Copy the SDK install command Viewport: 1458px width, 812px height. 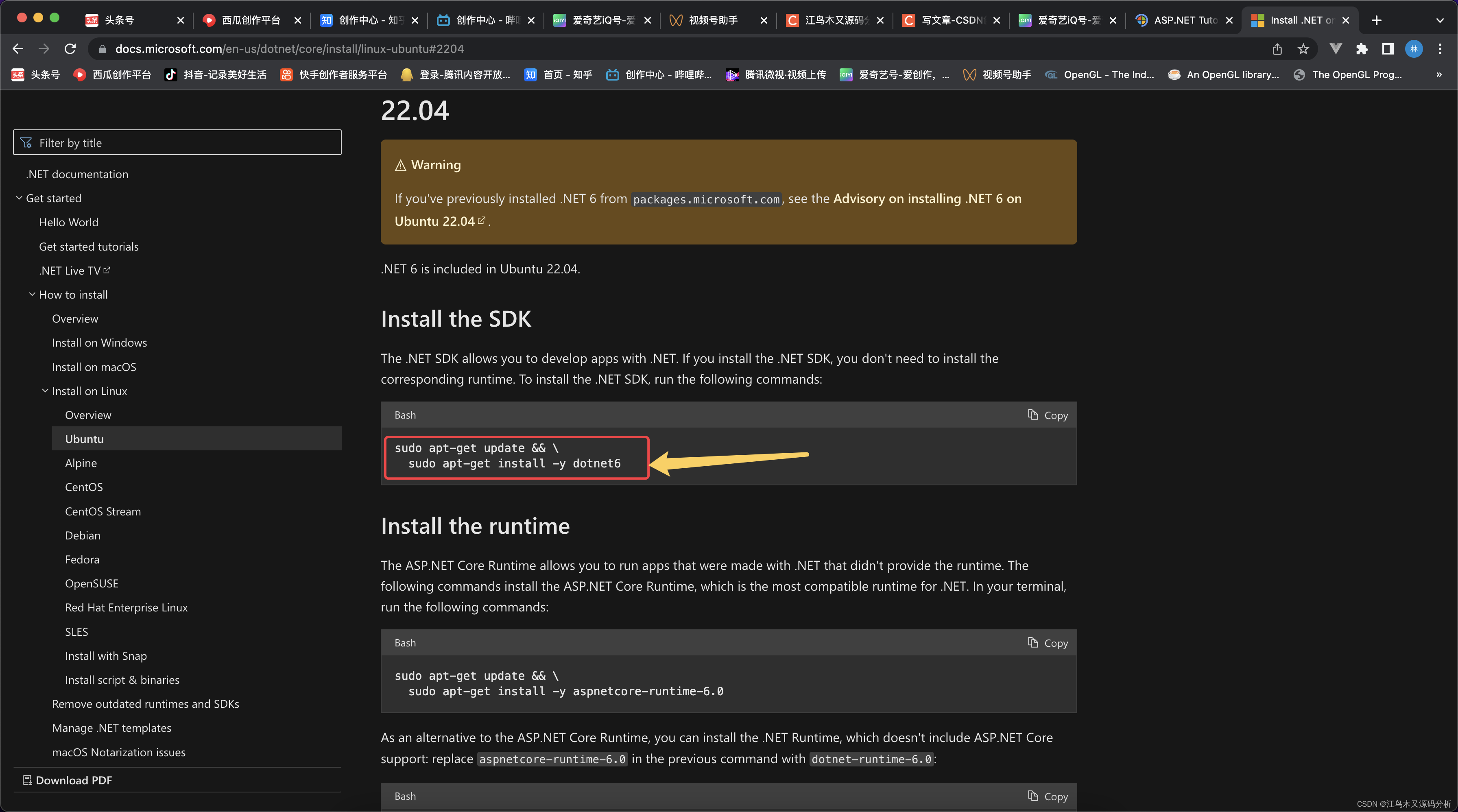(1047, 415)
